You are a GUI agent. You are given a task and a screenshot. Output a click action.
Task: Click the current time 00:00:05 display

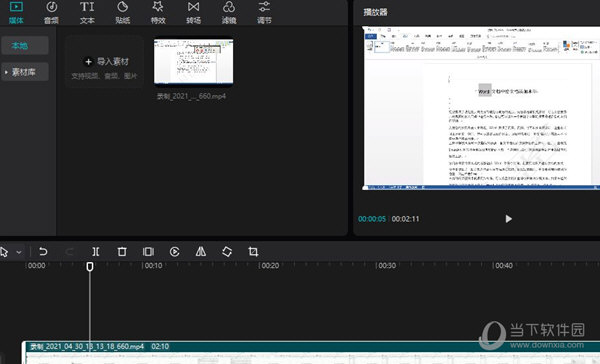coord(372,219)
